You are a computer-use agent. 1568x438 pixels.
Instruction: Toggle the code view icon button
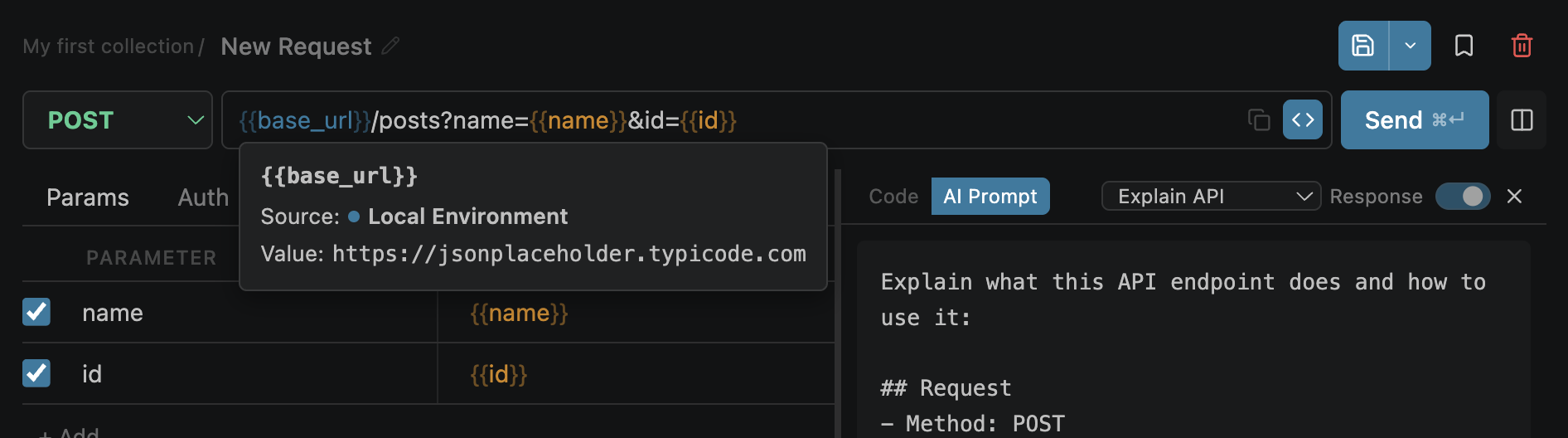pos(1303,120)
